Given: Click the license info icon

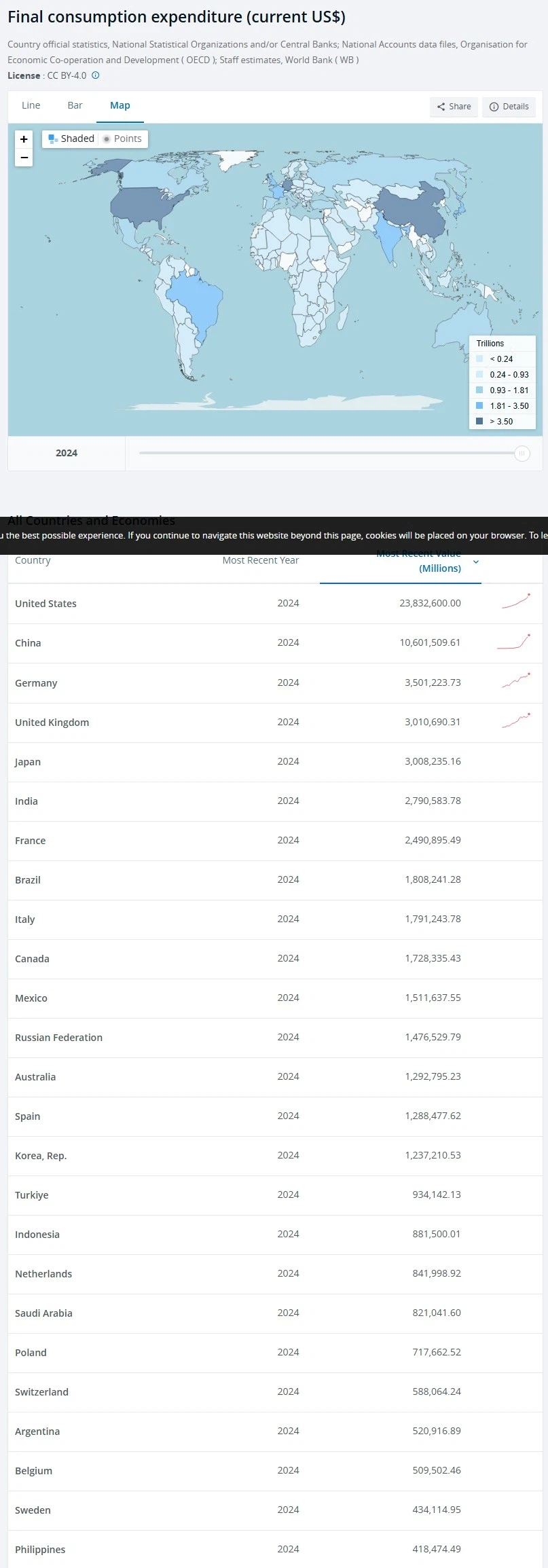Looking at the screenshot, I should 96,75.
